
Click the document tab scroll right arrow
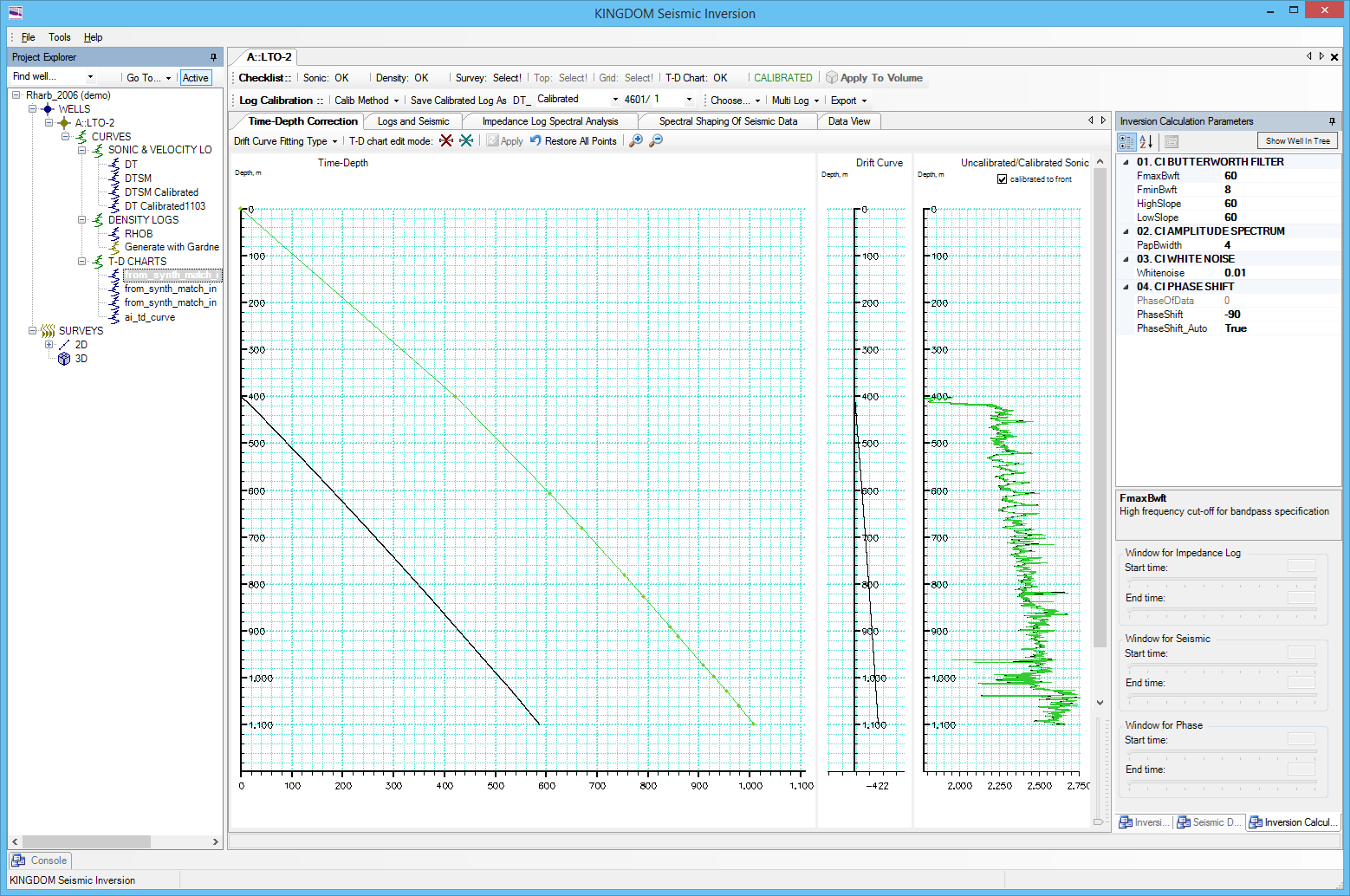[1321, 56]
